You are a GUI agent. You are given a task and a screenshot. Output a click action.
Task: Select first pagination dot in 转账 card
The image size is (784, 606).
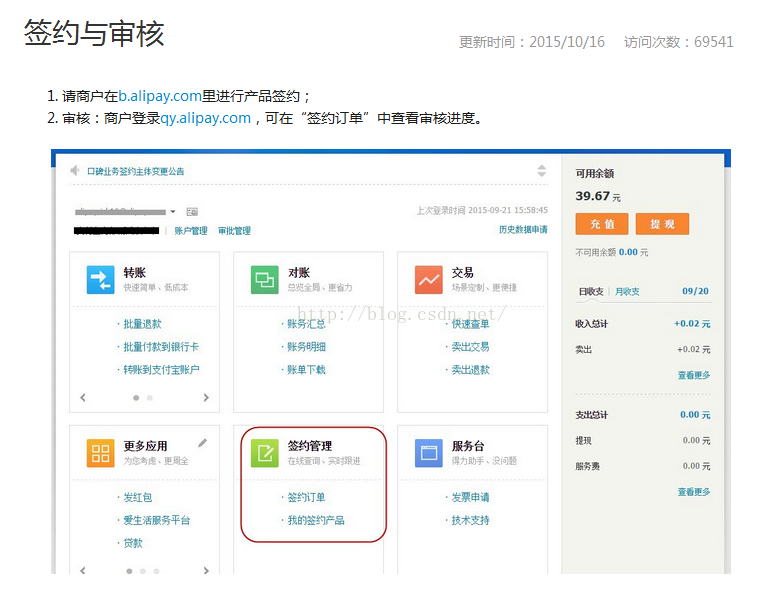pyautogui.click(x=136, y=398)
